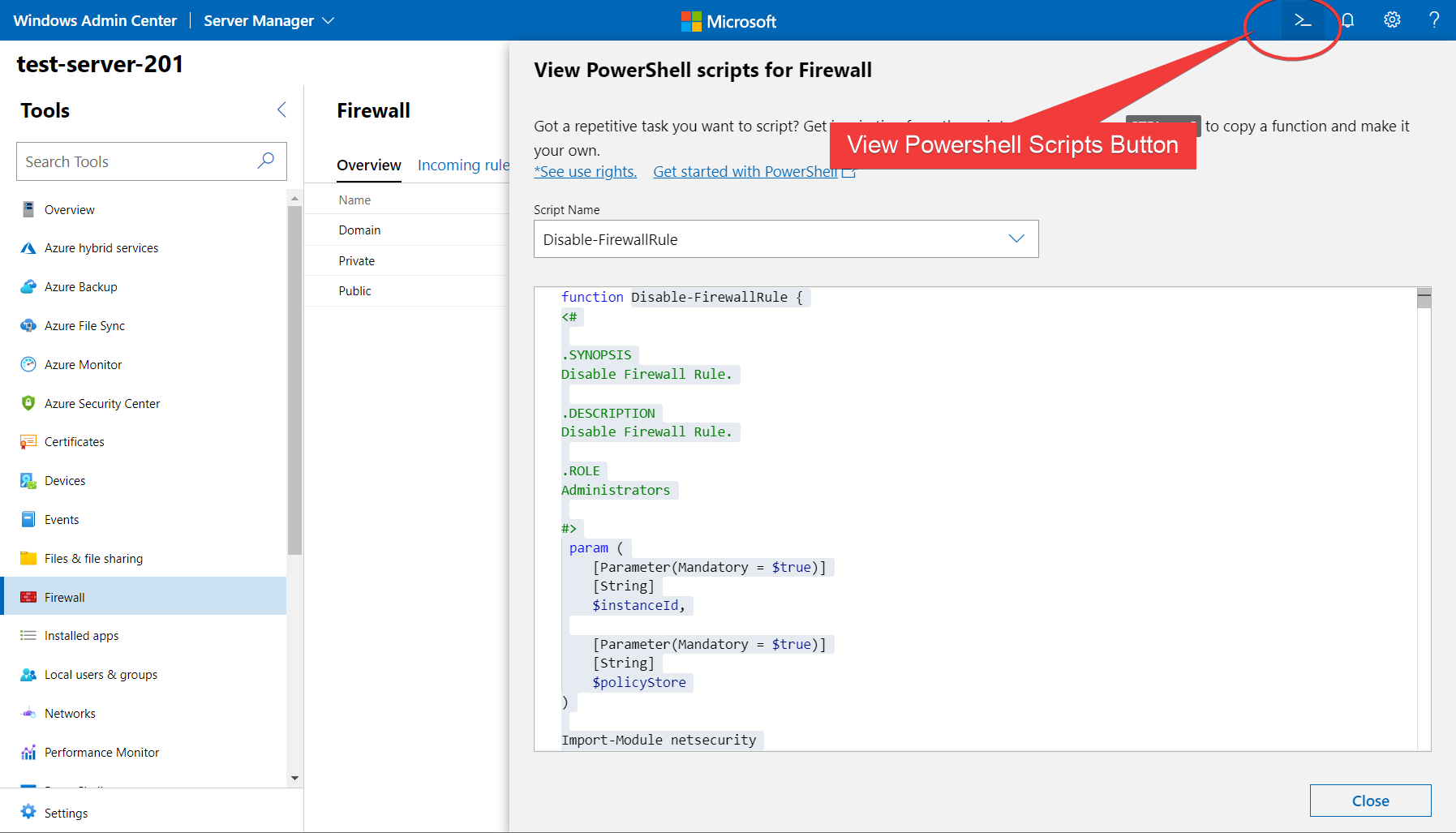This screenshot has width=1456, height=833.
Task: Open the notifications bell icon
Action: pyautogui.click(x=1347, y=20)
